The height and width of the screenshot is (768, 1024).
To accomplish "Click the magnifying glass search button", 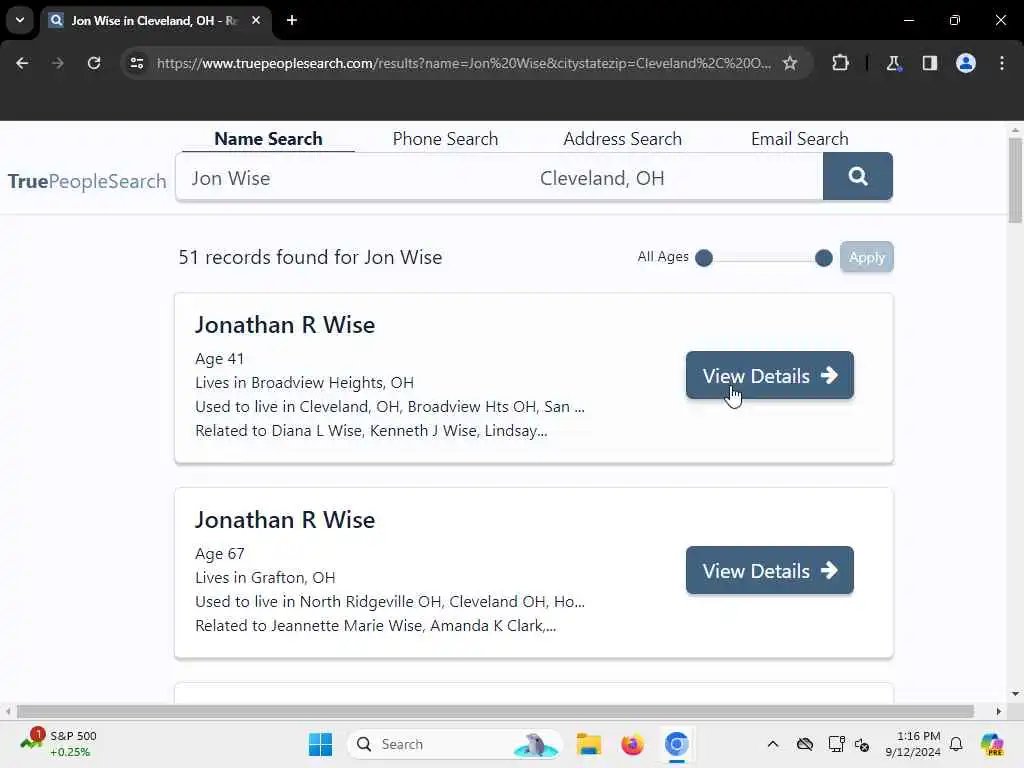I will [857, 176].
